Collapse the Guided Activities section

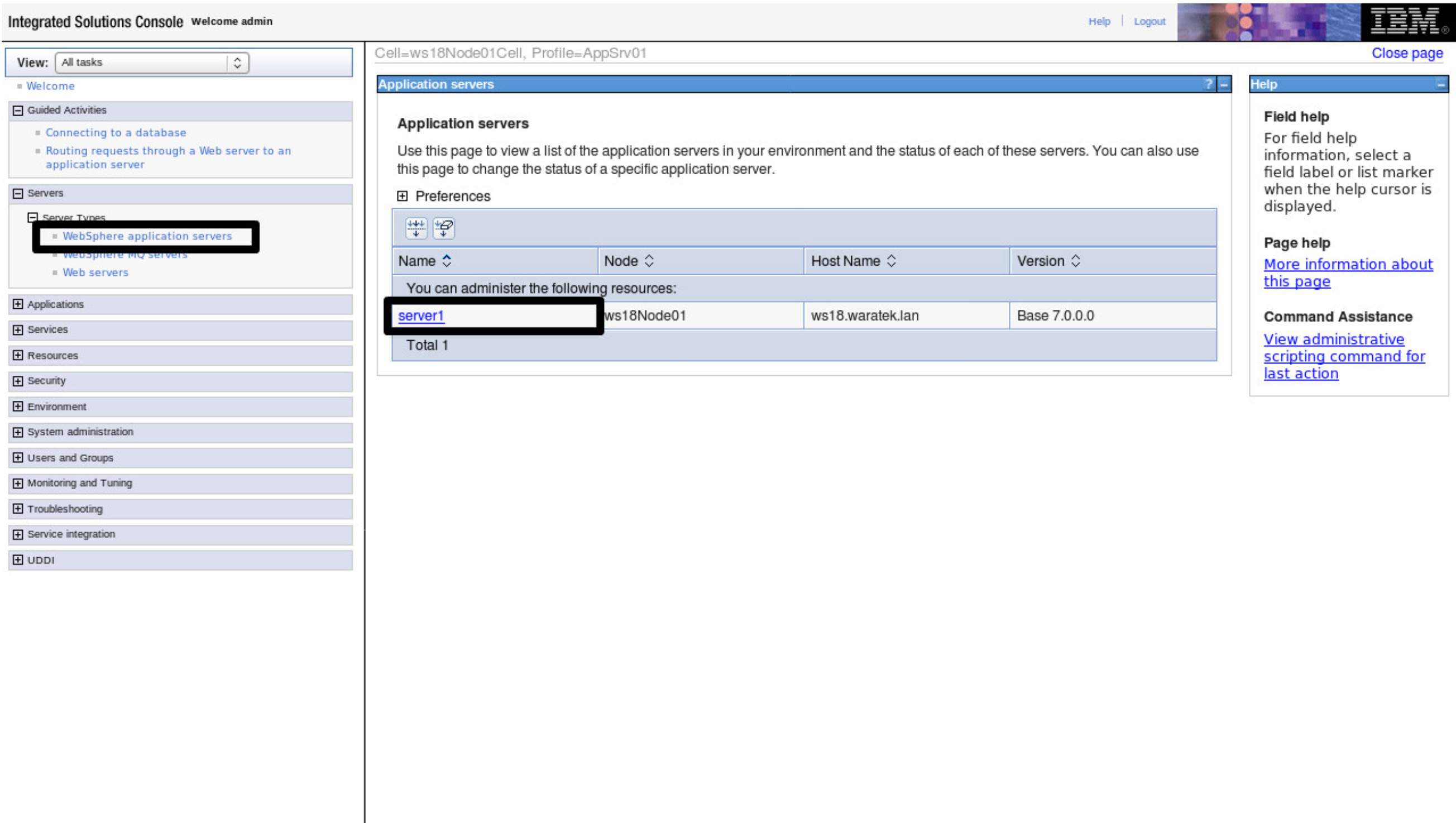pyautogui.click(x=18, y=110)
